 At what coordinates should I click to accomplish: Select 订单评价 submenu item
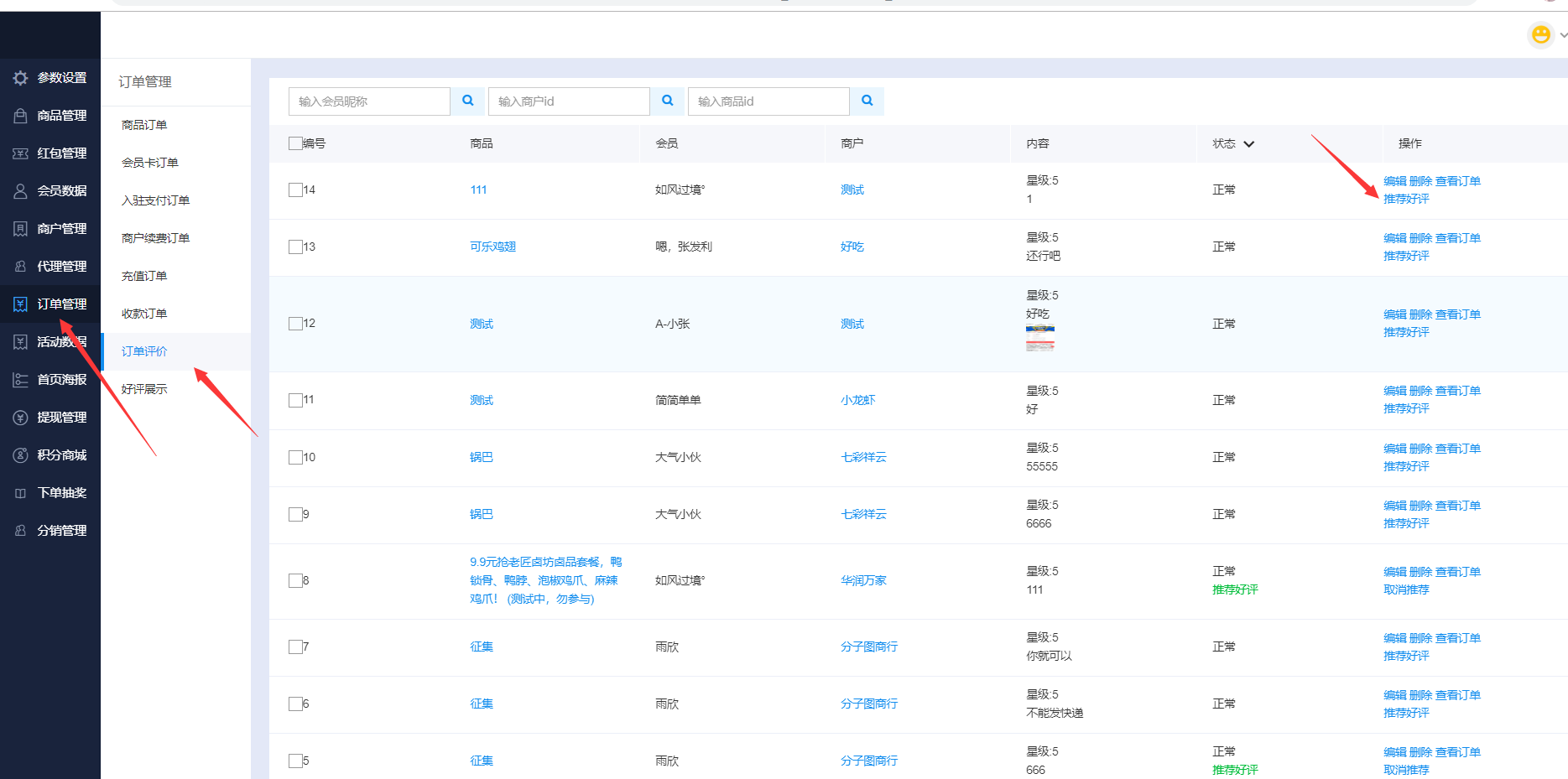[144, 351]
